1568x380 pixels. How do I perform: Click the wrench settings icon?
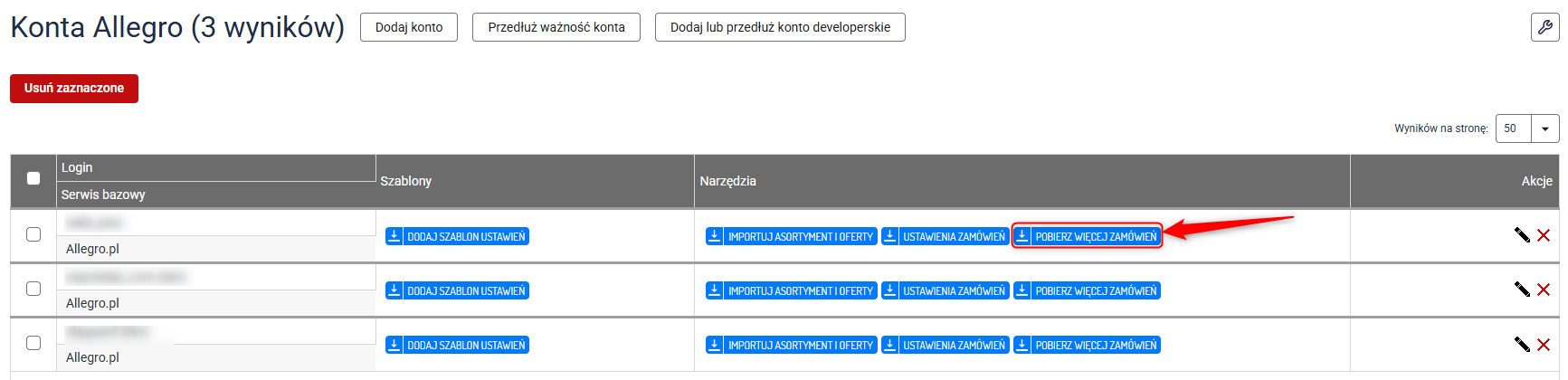pyautogui.click(x=1544, y=27)
